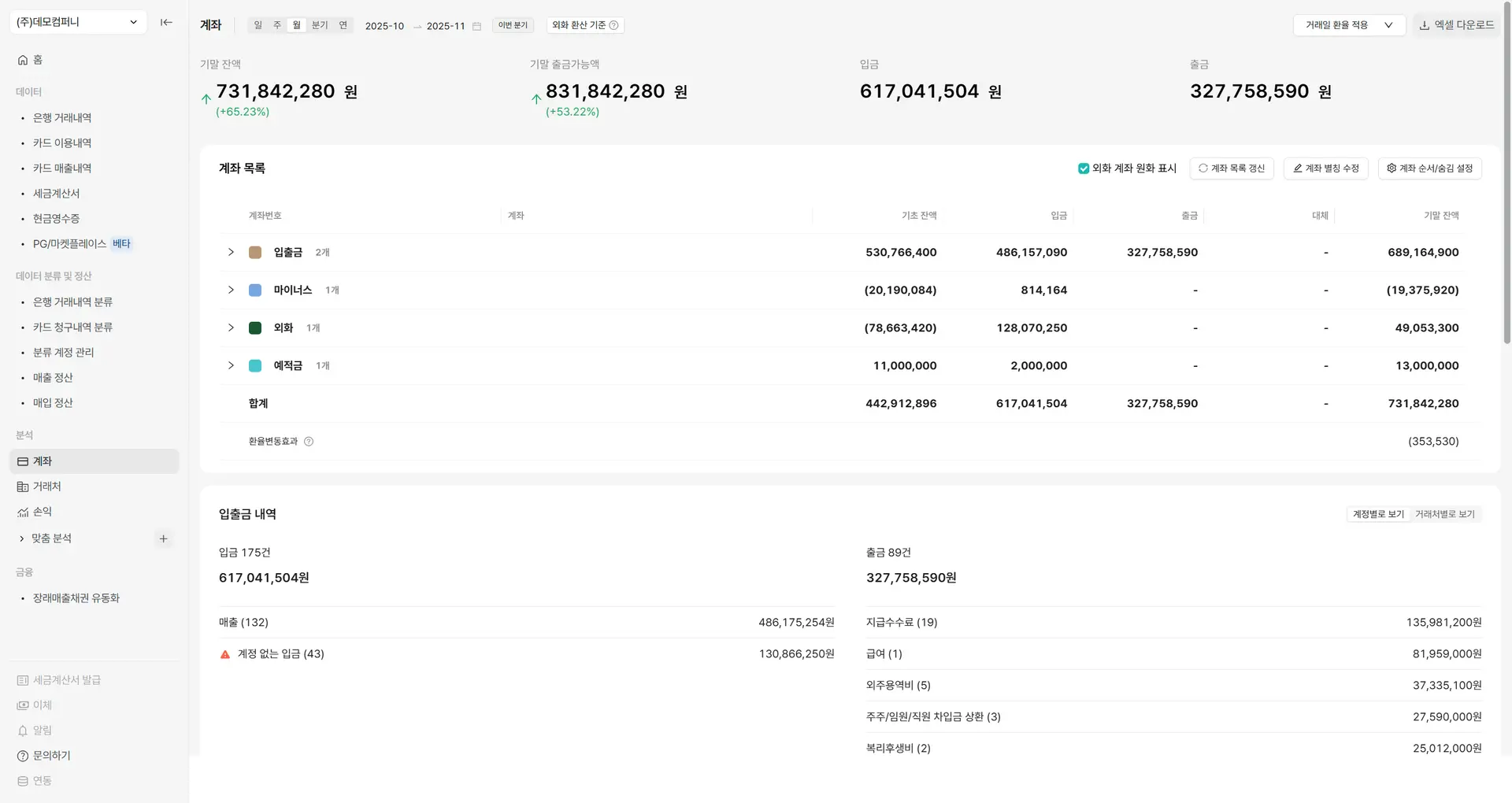Uncheck 외화 계좌 원화 표시 checkbox
This screenshot has height=803, width=1512.
point(1084,168)
